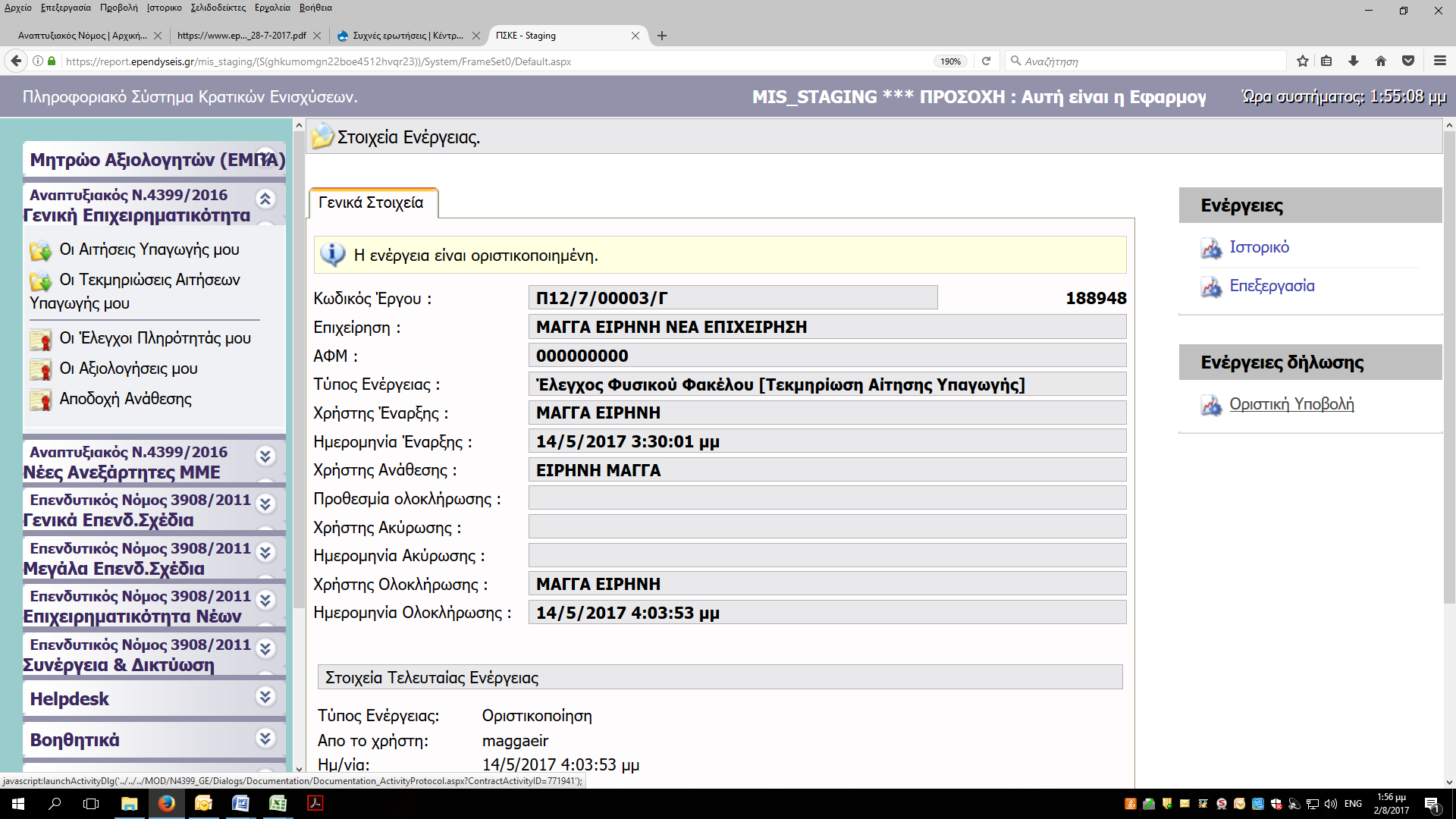Screen dimensions: 1456x819
Task: Open the Ιστορικό browser menu
Action: pos(164,8)
